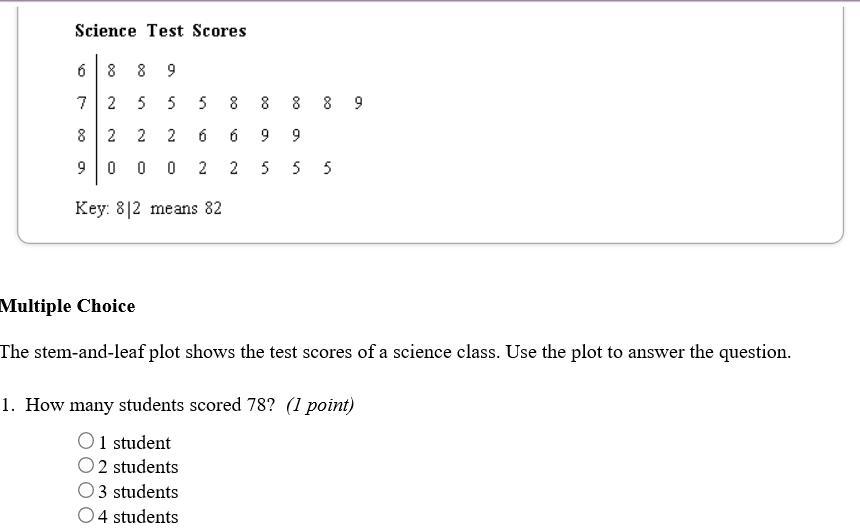The width and height of the screenshot is (860, 528).
Task: Click stem 9 in the plot
Action: (x=82, y=168)
